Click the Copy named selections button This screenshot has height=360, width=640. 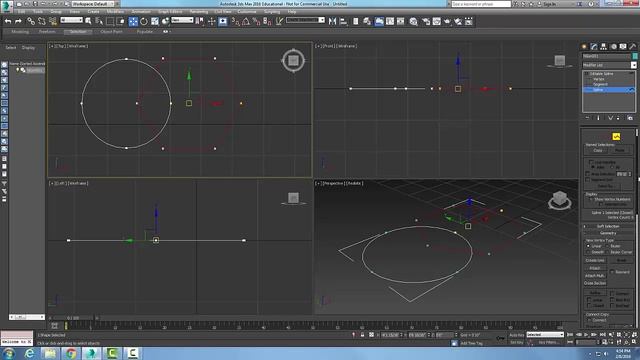598,150
